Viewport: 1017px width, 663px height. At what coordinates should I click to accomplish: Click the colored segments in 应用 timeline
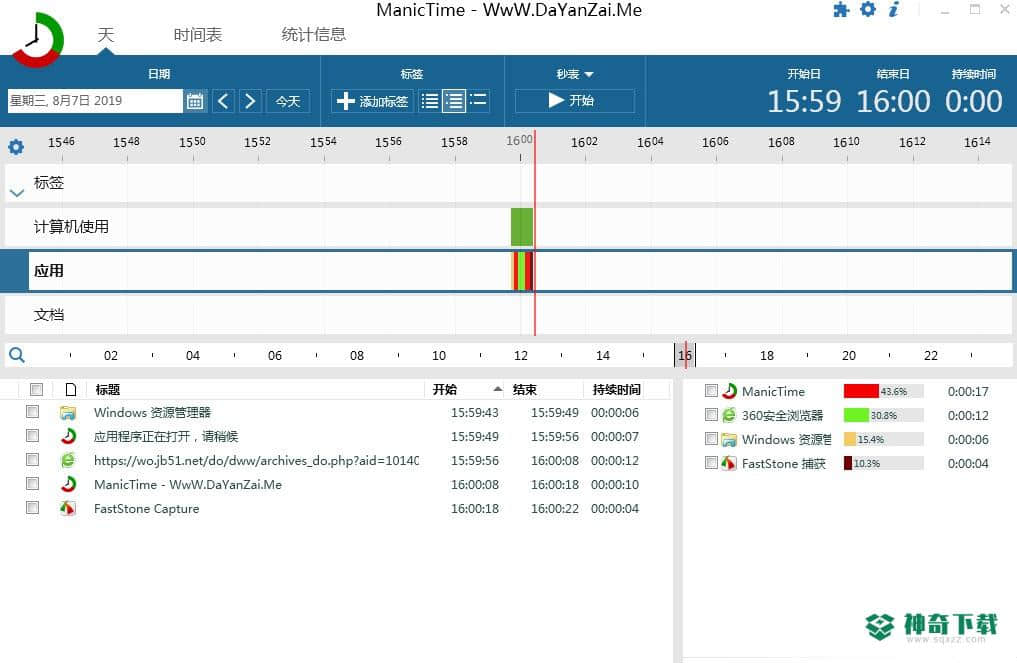(523, 271)
